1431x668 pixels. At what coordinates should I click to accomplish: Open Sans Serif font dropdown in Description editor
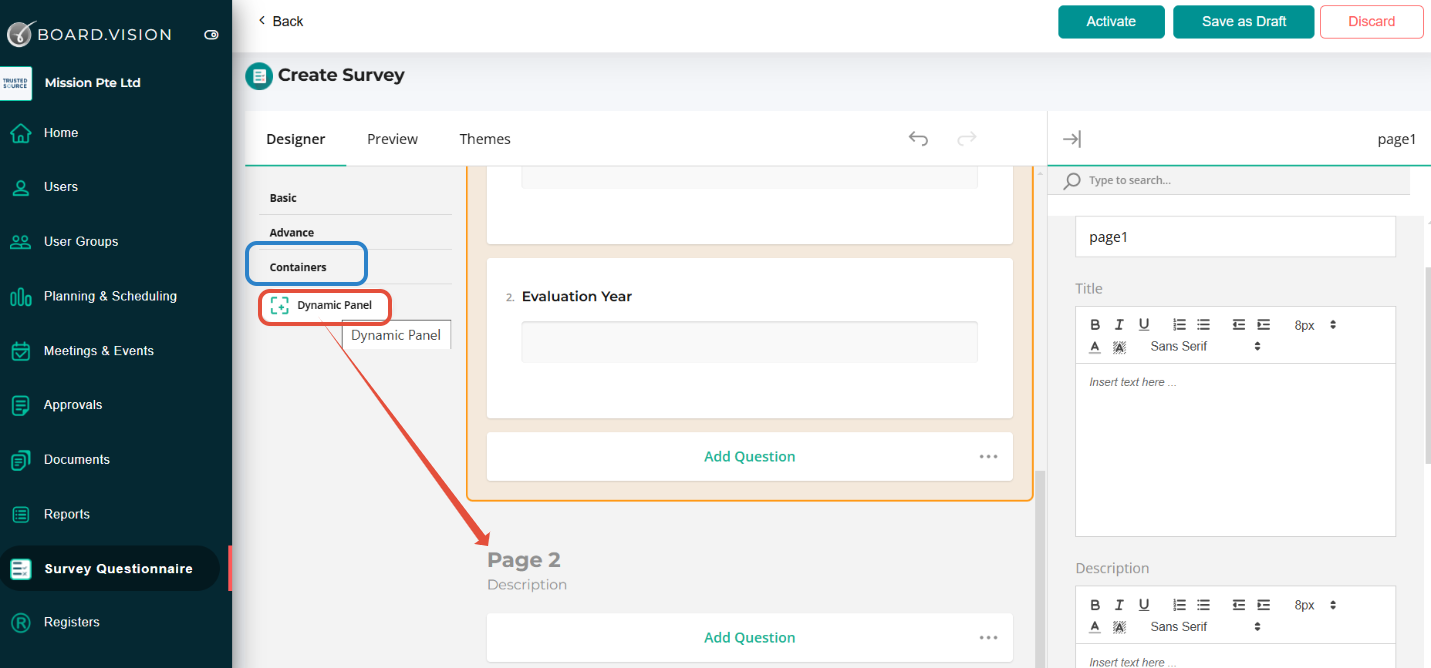(x=1205, y=626)
